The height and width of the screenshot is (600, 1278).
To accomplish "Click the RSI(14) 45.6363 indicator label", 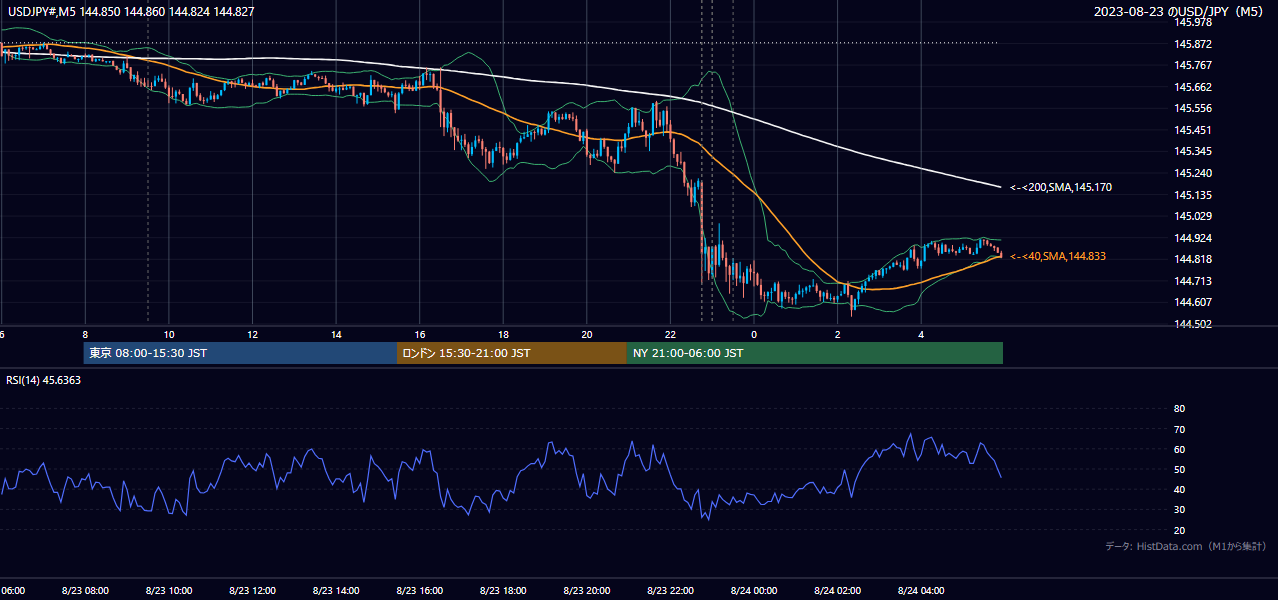I will (x=44, y=380).
